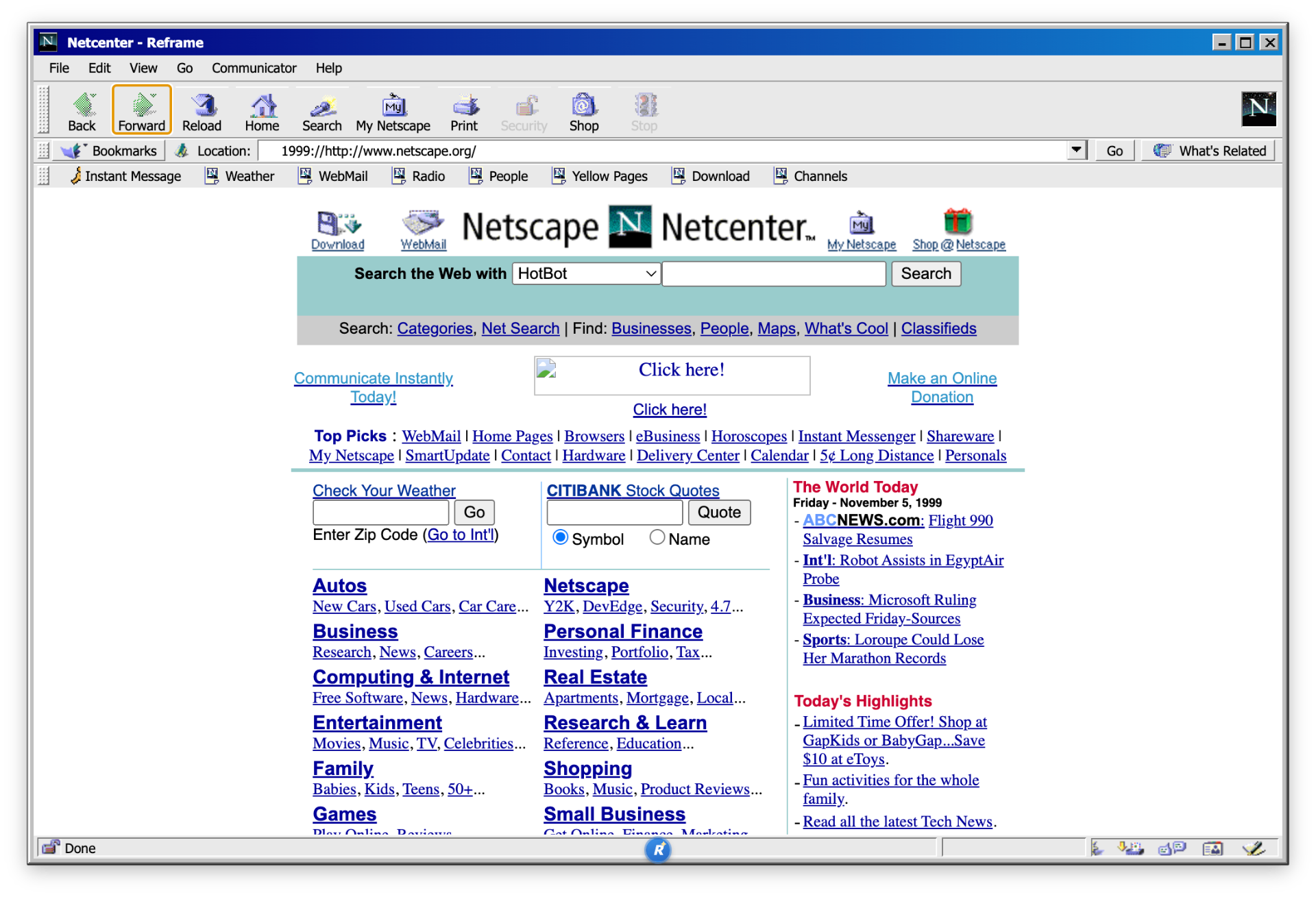Open the Personal Finance category link
Image resolution: width=1316 pixels, height=897 pixels.
click(x=623, y=631)
